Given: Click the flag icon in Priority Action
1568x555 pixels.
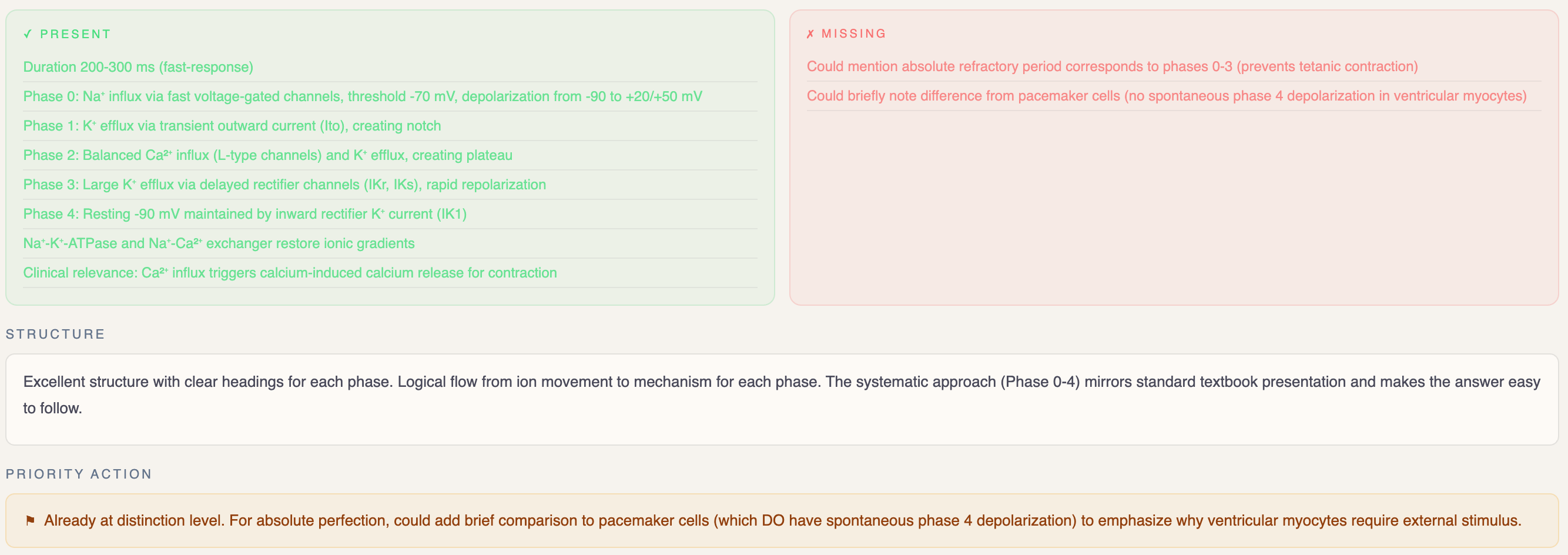Looking at the screenshot, I should pyautogui.click(x=30, y=520).
